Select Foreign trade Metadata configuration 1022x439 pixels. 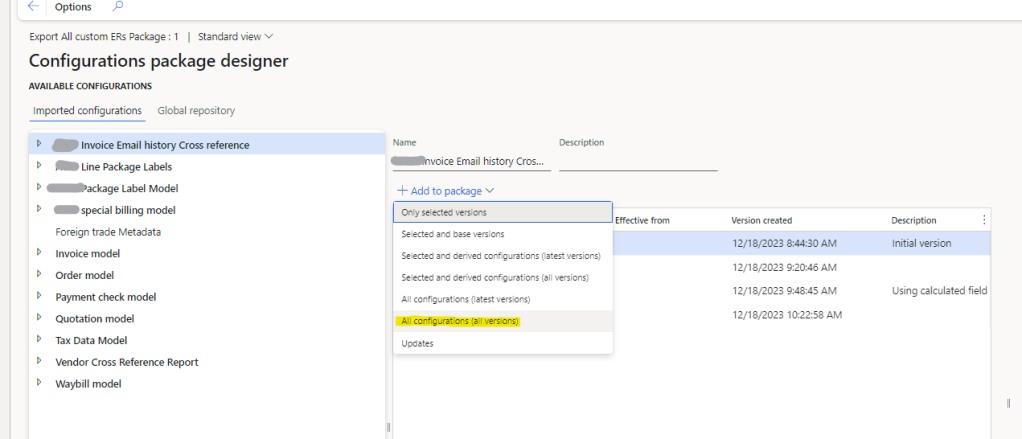coord(108,232)
